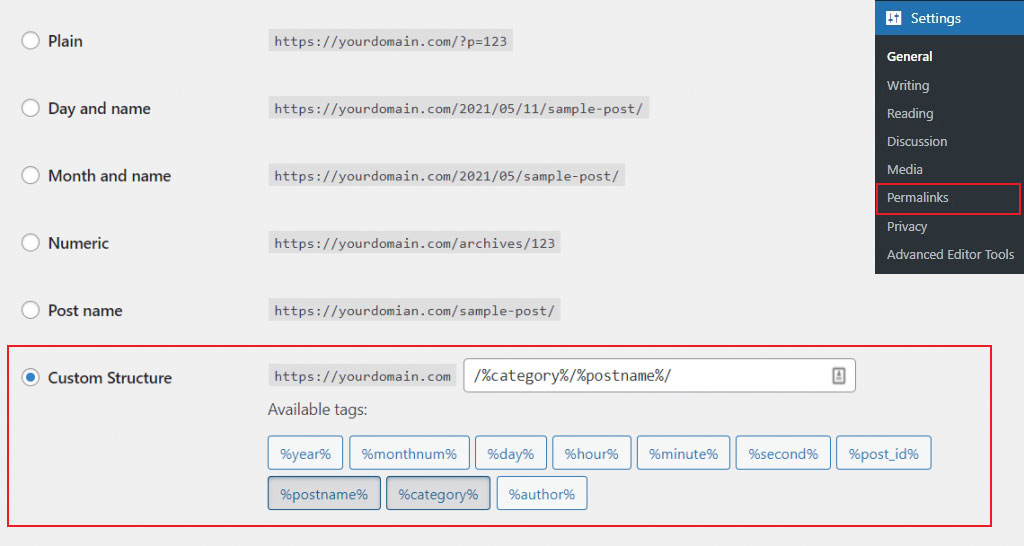
Task: Open the General settings page
Action: [x=909, y=56]
